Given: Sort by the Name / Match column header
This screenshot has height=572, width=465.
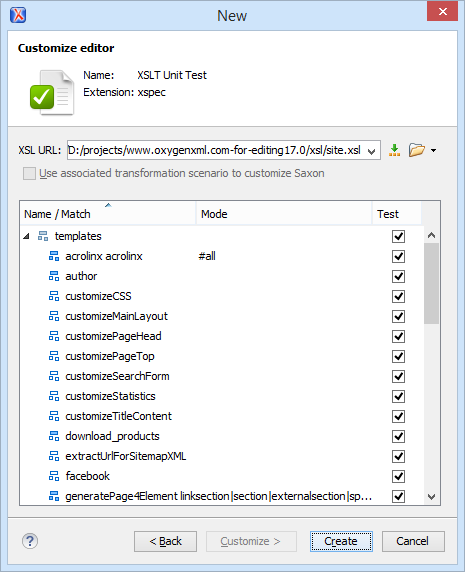Looking at the screenshot, I should [108, 214].
